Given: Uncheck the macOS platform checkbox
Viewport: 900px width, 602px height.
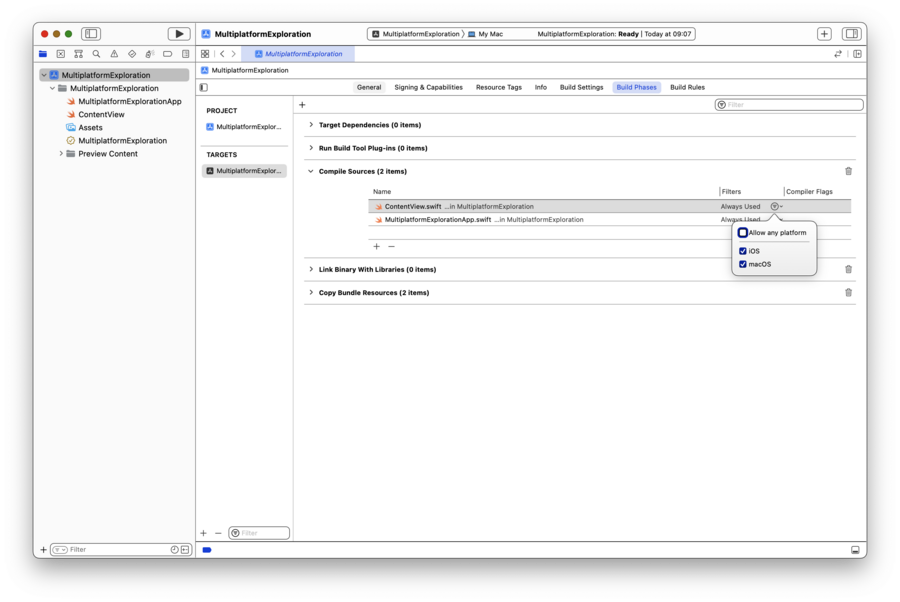Looking at the screenshot, I should pos(743,265).
